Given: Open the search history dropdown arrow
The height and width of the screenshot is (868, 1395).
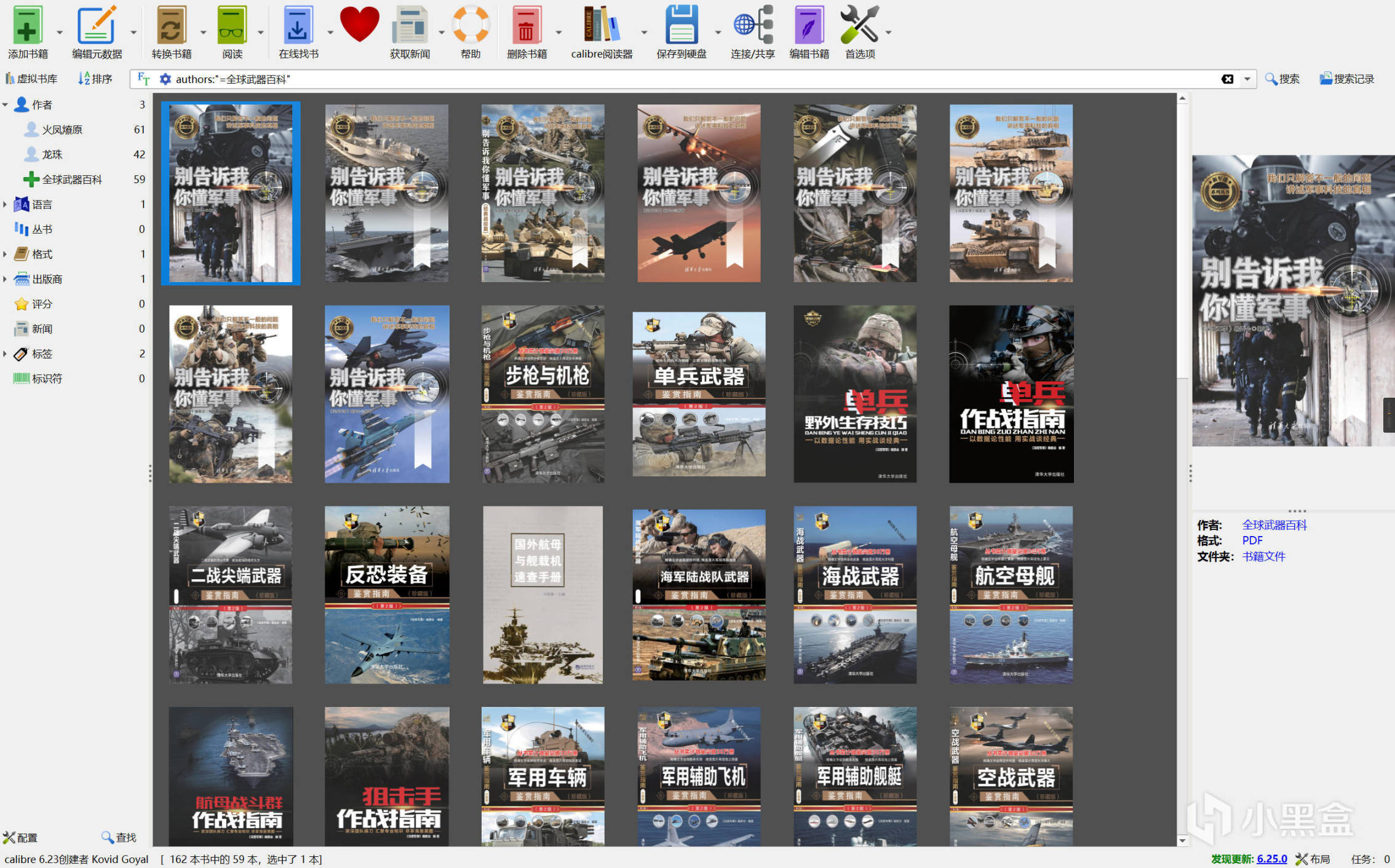Looking at the screenshot, I should click(x=1247, y=79).
